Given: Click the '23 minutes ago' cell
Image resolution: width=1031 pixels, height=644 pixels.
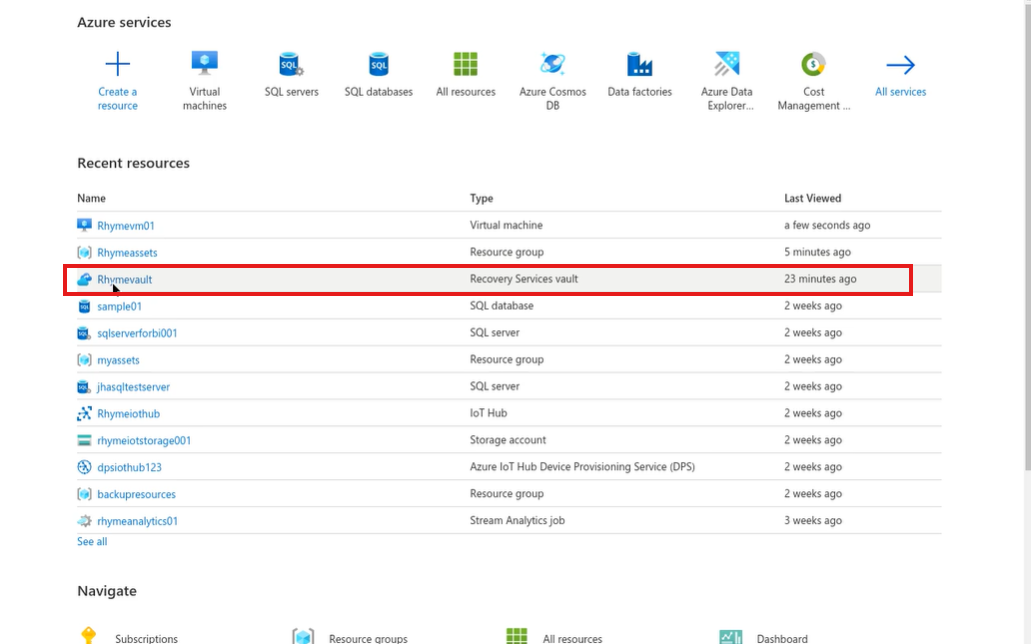Looking at the screenshot, I should (x=820, y=279).
